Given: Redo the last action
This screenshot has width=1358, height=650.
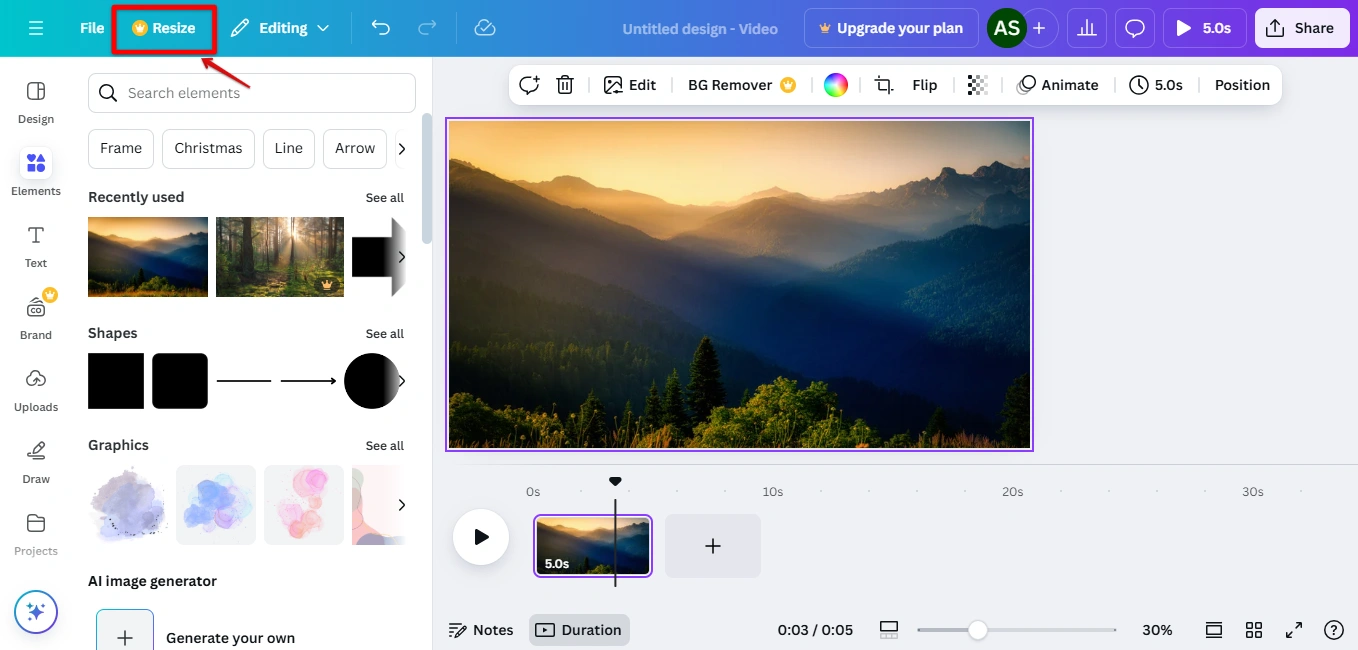Looking at the screenshot, I should 427,28.
